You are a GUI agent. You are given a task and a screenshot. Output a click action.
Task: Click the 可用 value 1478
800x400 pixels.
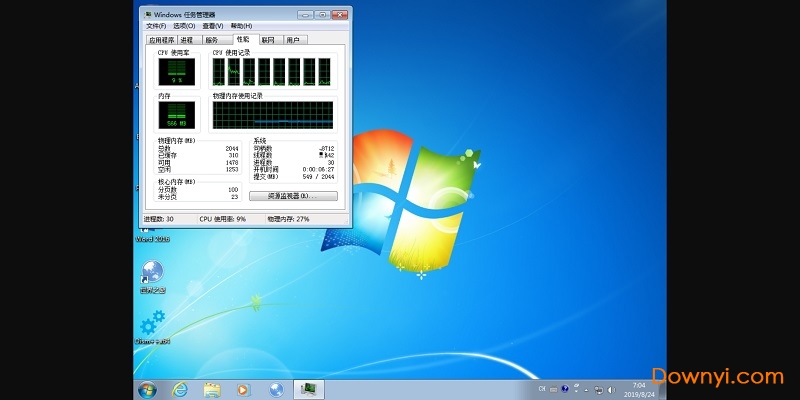click(x=232, y=162)
